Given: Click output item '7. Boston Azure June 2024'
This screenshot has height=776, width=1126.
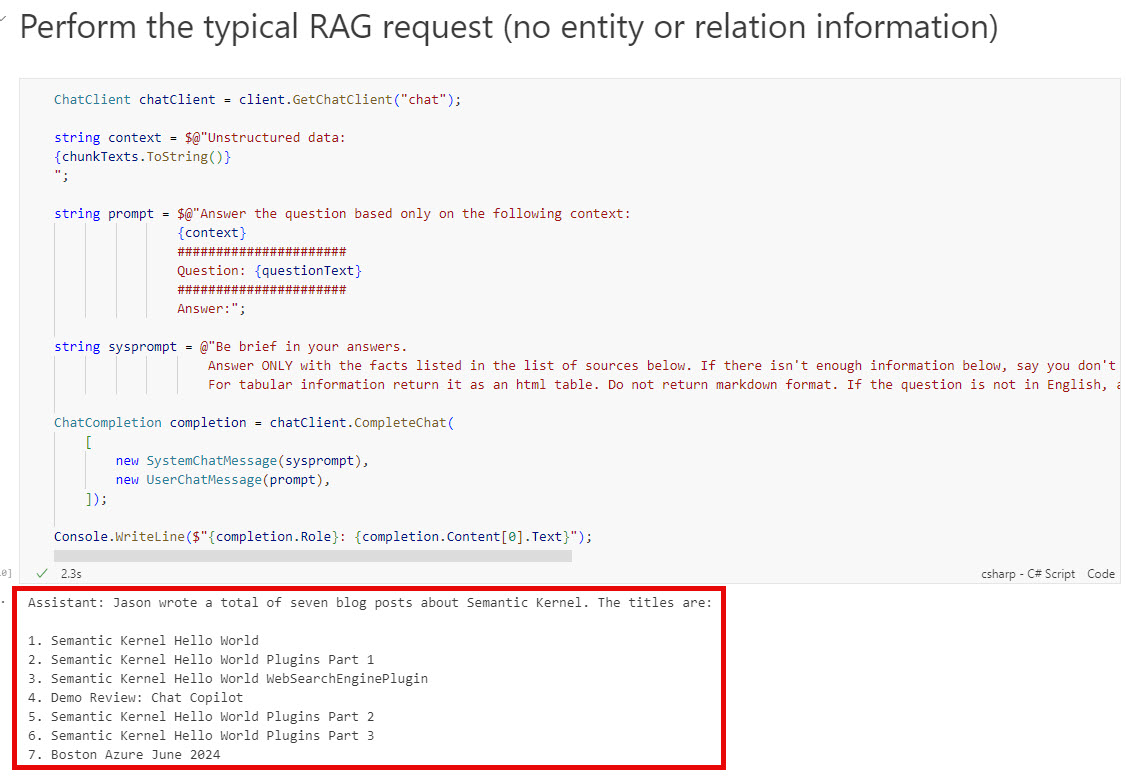Looking at the screenshot, I should click(124, 754).
